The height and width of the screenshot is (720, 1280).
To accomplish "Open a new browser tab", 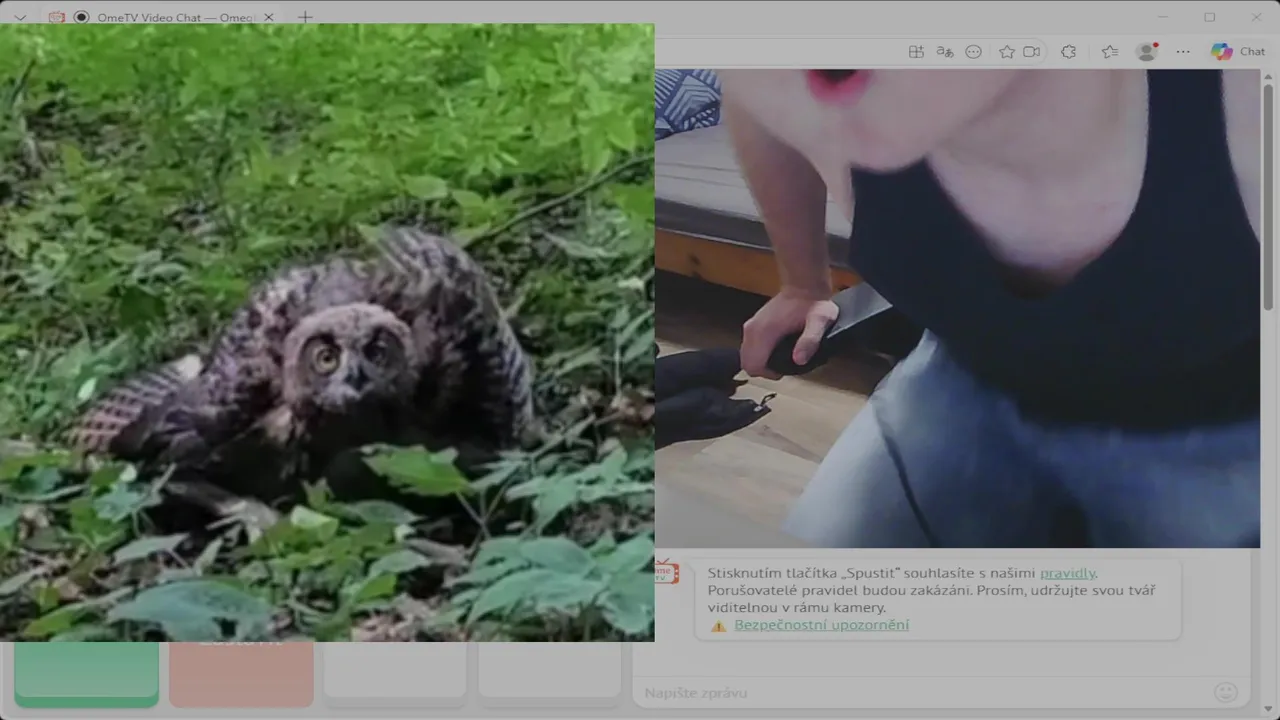I will tap(305, 17).
